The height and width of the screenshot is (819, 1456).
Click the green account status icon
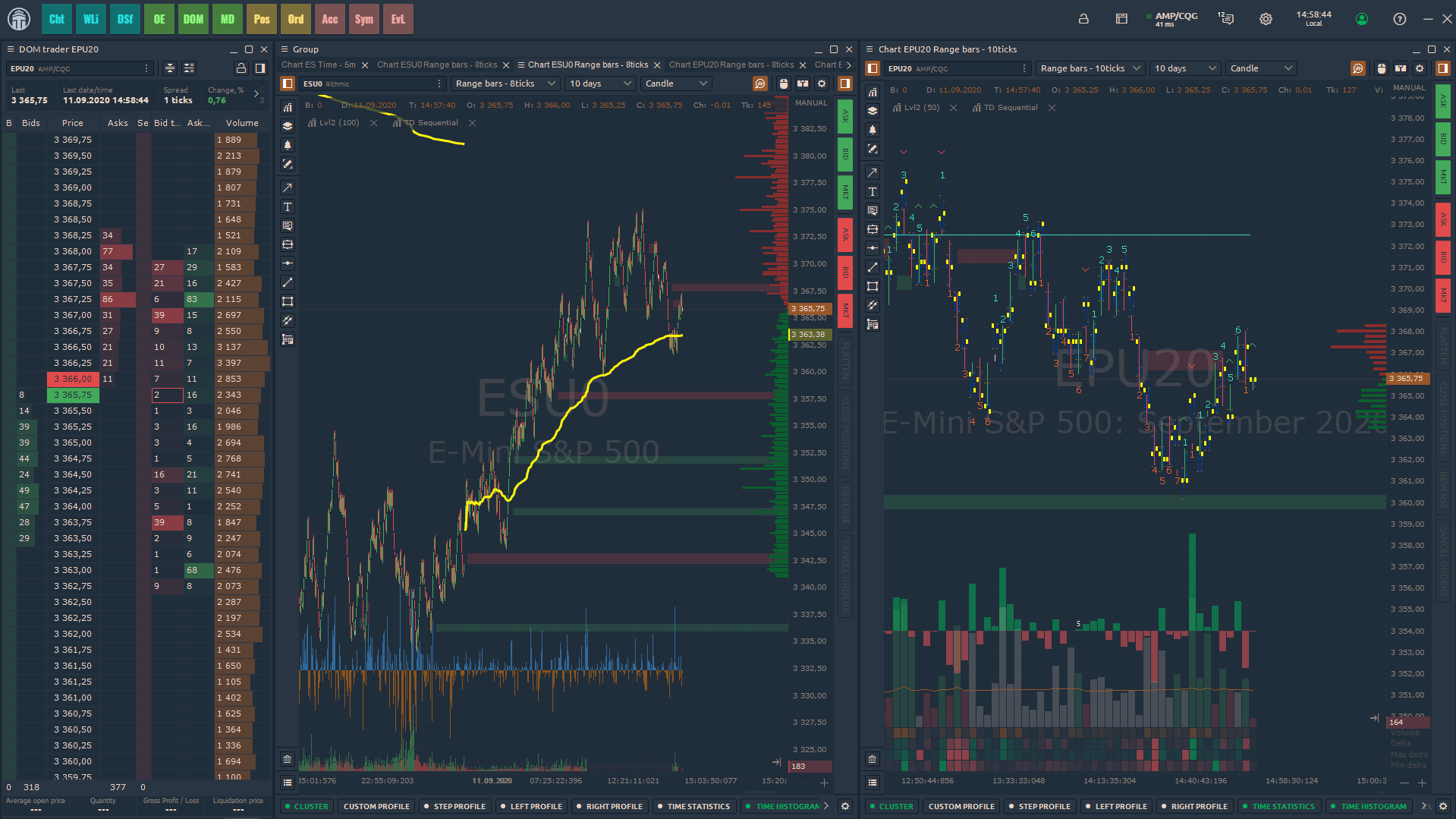(x=1362, y=19)
